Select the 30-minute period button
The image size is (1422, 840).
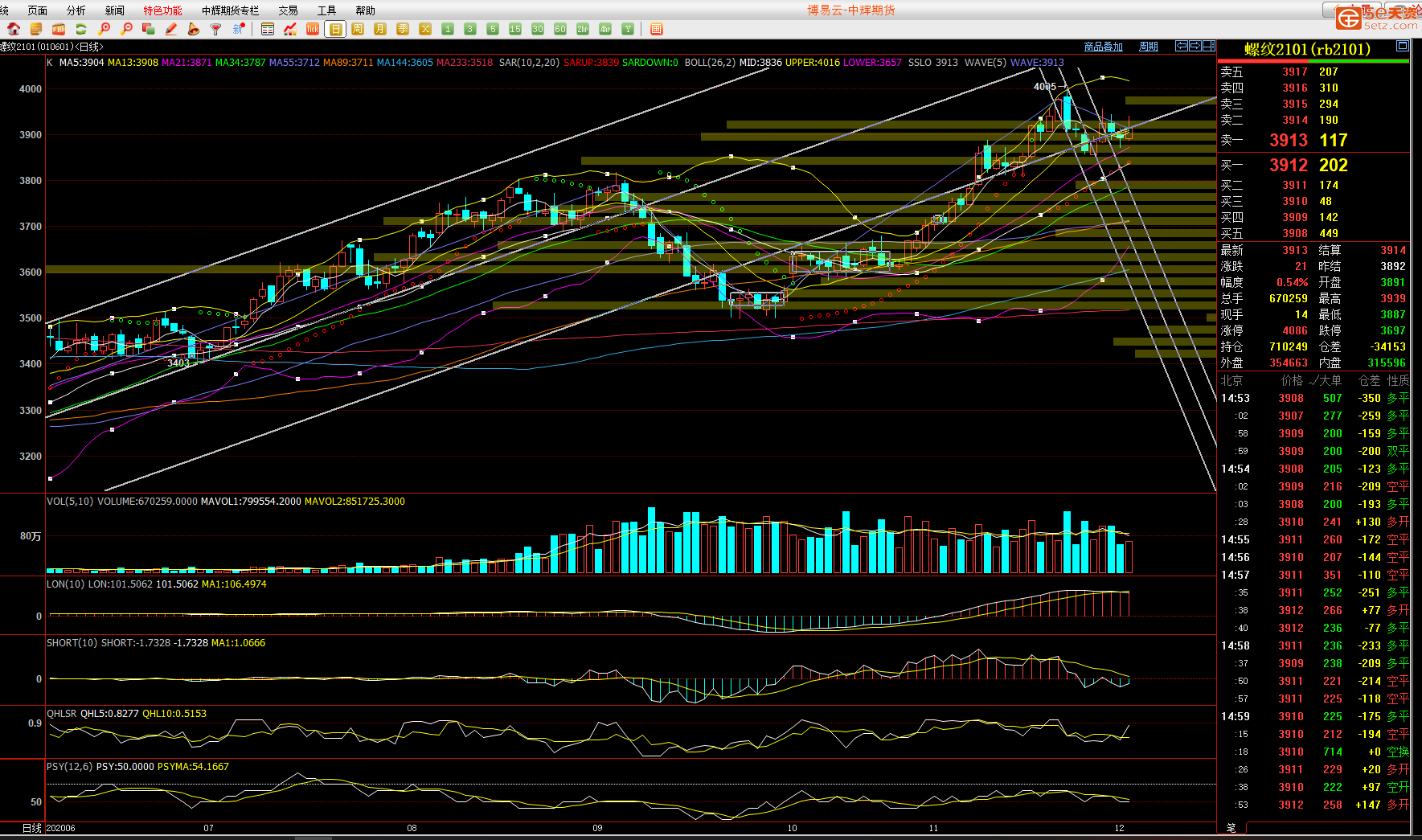538,29
